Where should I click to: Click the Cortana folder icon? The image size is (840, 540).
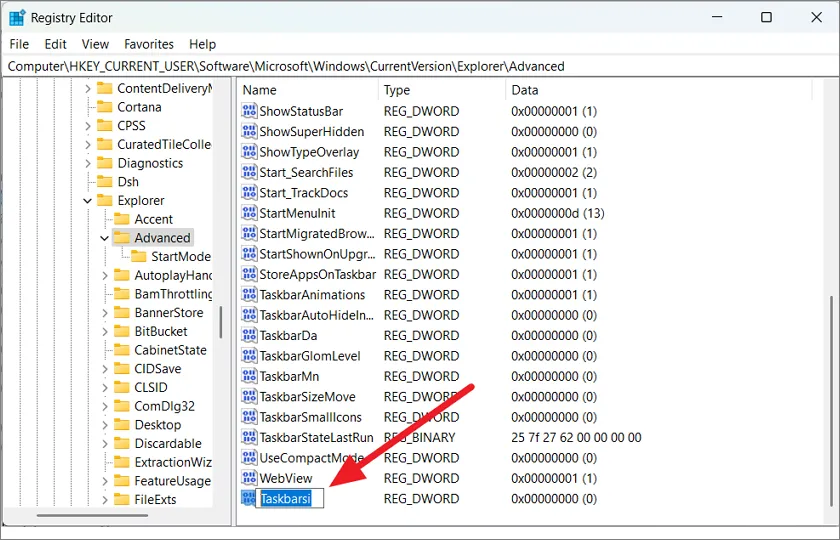click(x=104, y=107)
